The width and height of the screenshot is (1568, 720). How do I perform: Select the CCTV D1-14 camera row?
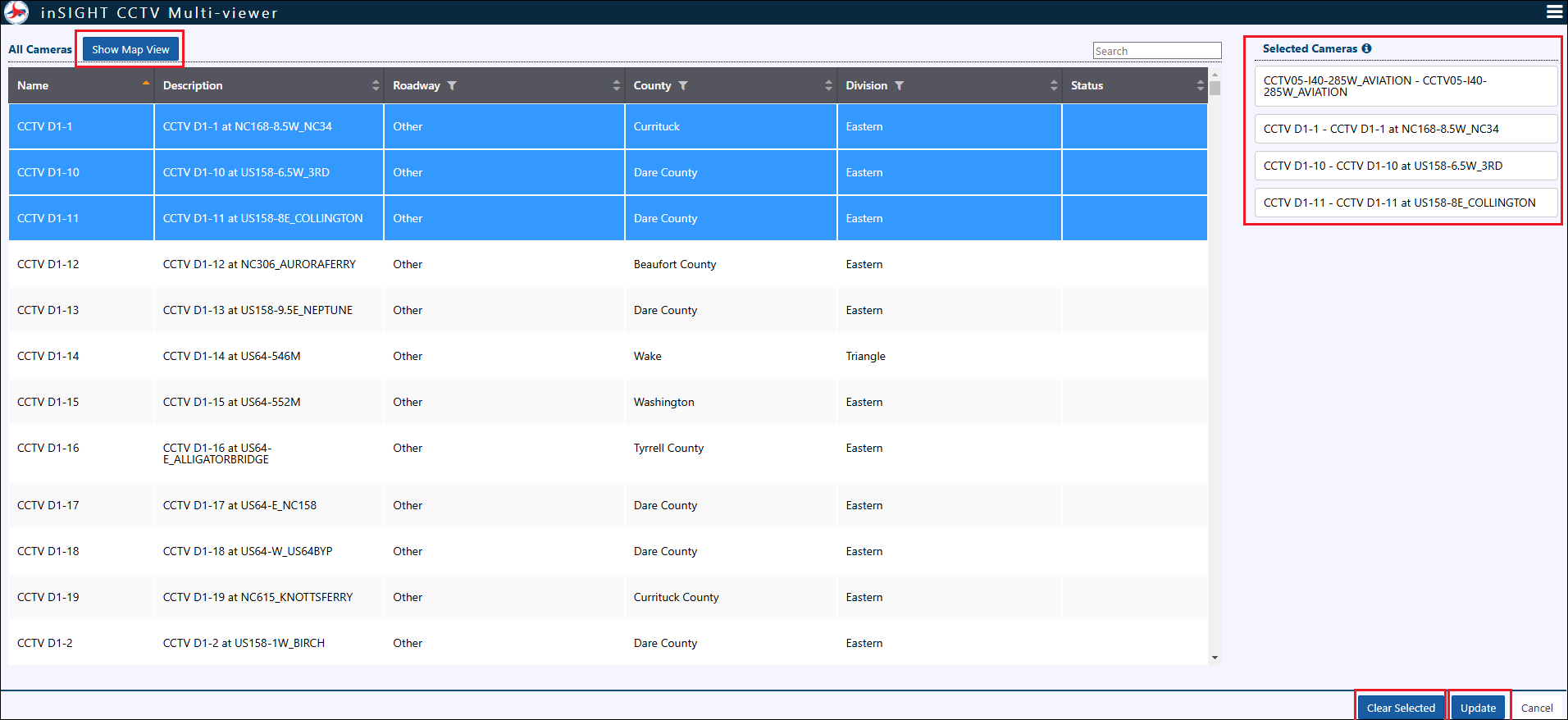(x=608, y=356)
